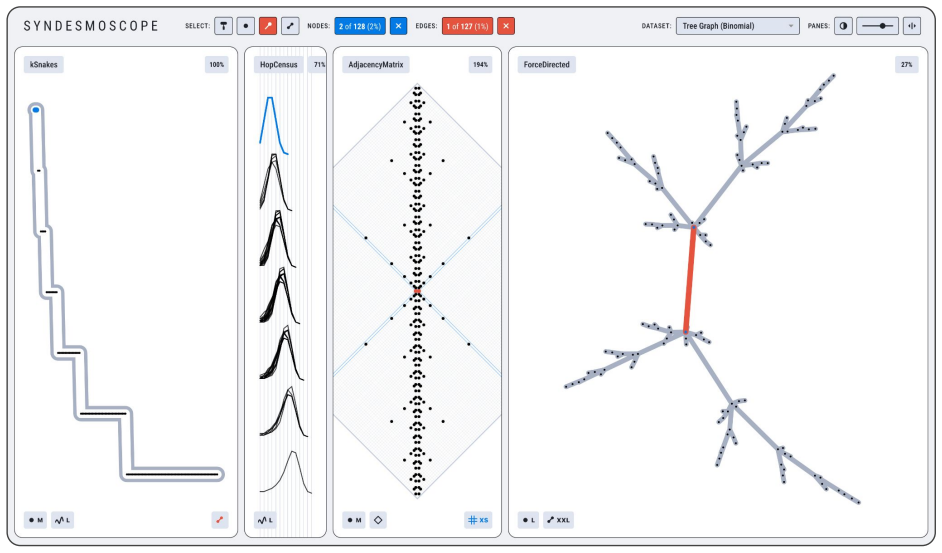
Task: Click the red center cell in AdjacencyMatrix
Action: [417, 291]
